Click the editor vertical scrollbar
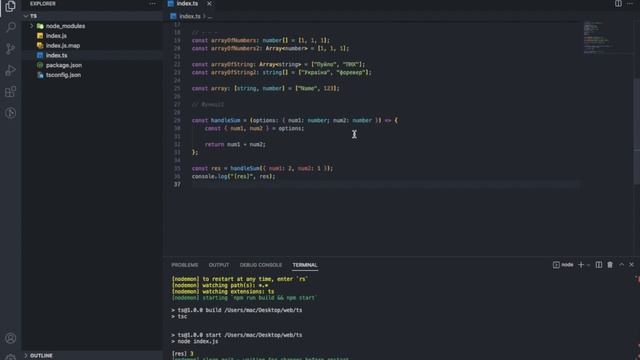 coord(637,131)
